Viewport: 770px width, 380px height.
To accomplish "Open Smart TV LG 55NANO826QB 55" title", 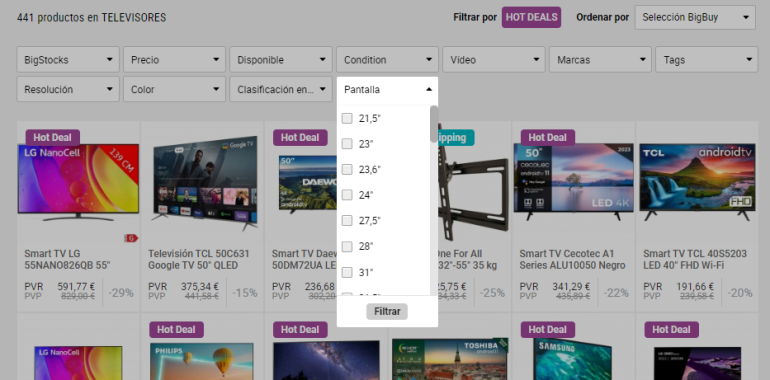I will (x=68, y=260).
